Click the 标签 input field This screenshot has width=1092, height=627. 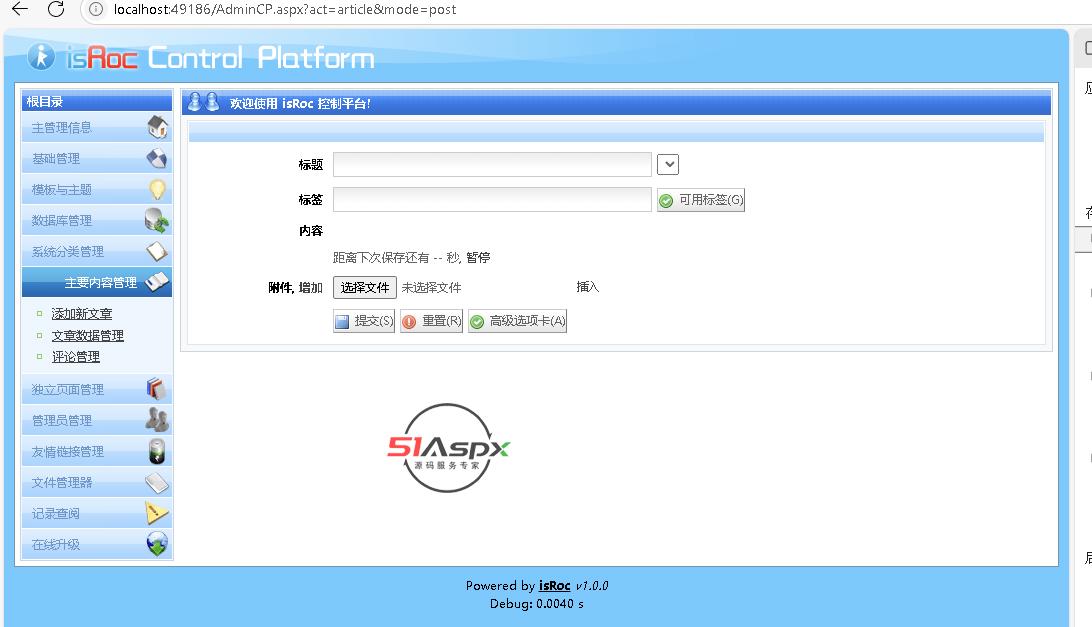tap(492, 199)
